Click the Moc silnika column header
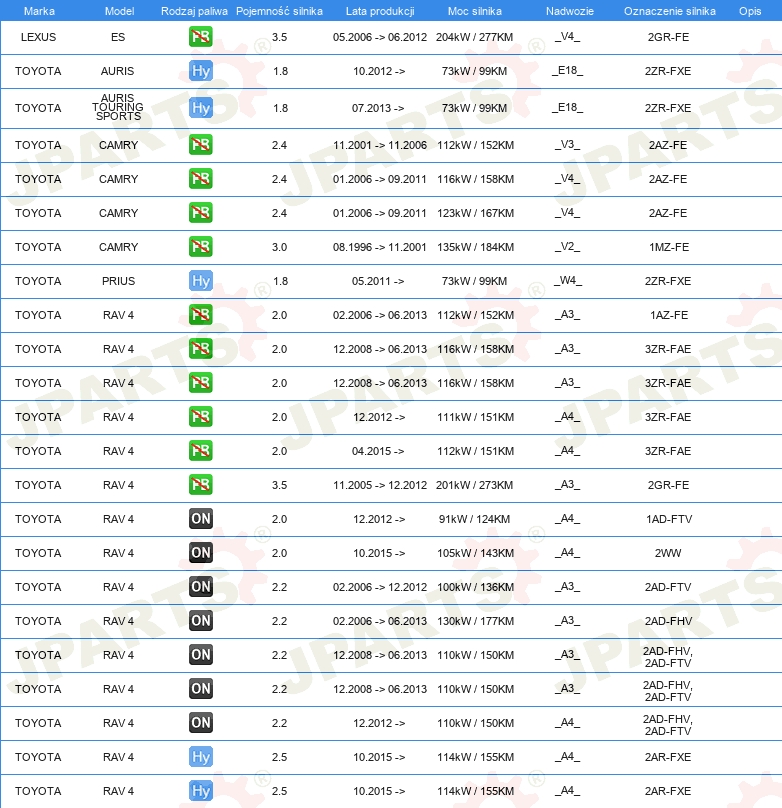The width and height of the screenshot is (782, 808). click(x=474, y=11)
